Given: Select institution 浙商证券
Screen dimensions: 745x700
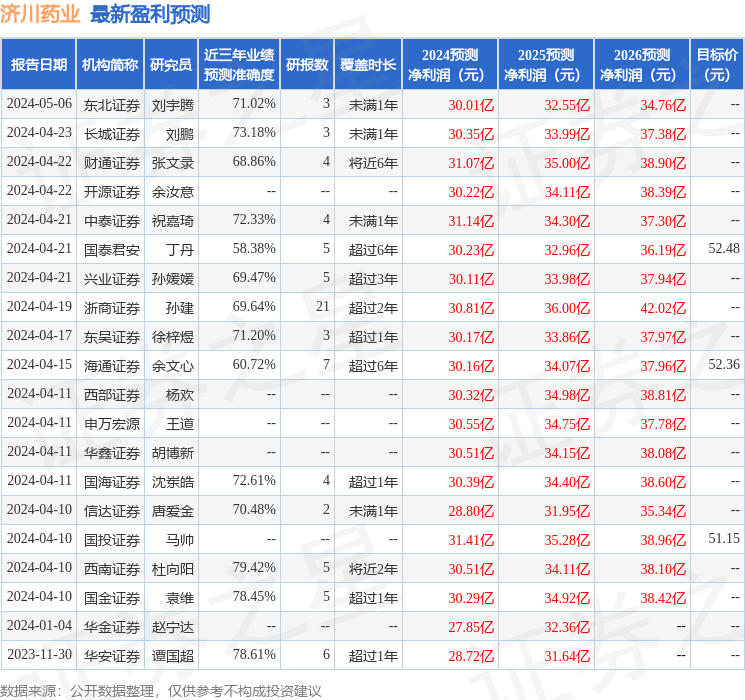Looking at the screenshot, I should [112, 308].
